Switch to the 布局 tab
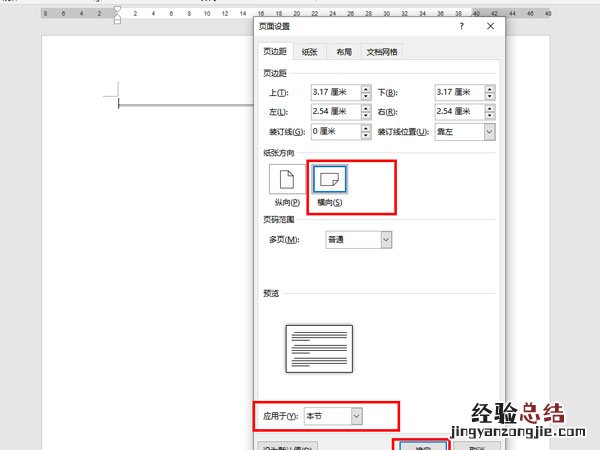 point(343,51)
